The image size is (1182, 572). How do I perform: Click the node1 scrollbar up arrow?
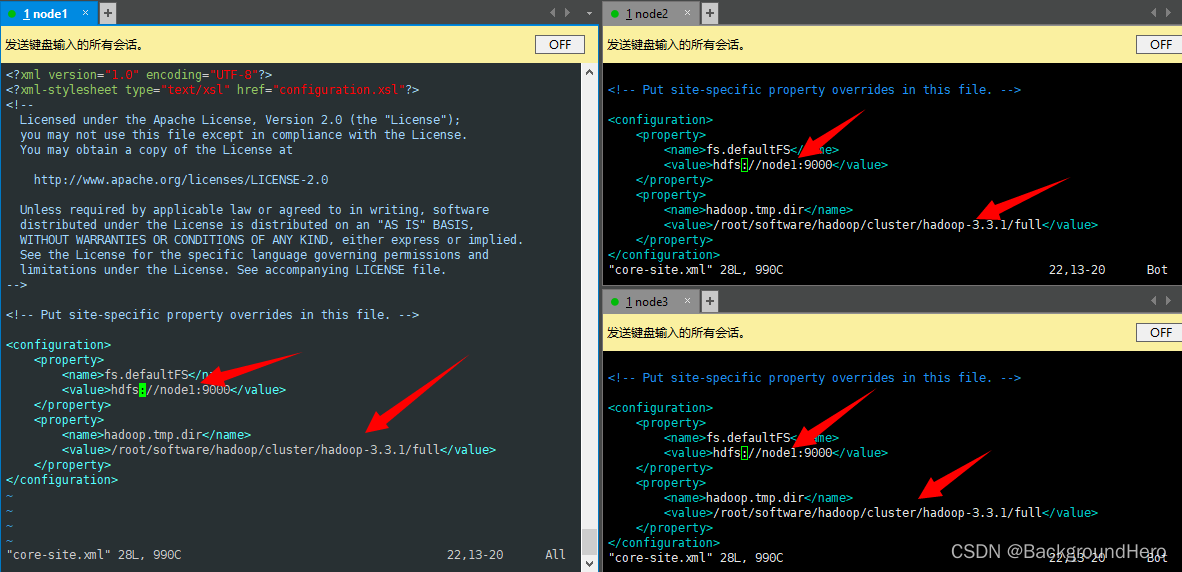pos(589,71)
